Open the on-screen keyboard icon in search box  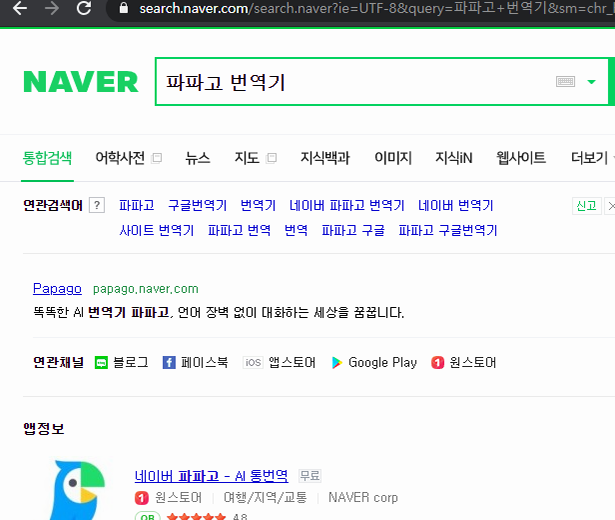(x=565, y=82)
